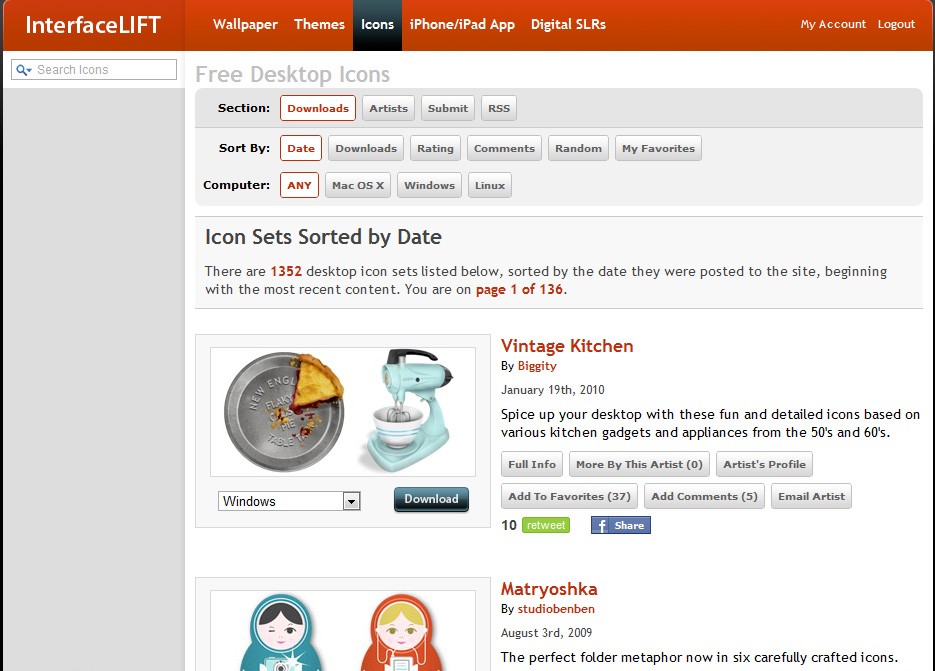
Task: Open the Wallpaper tab
Action: tap(245, 25)
